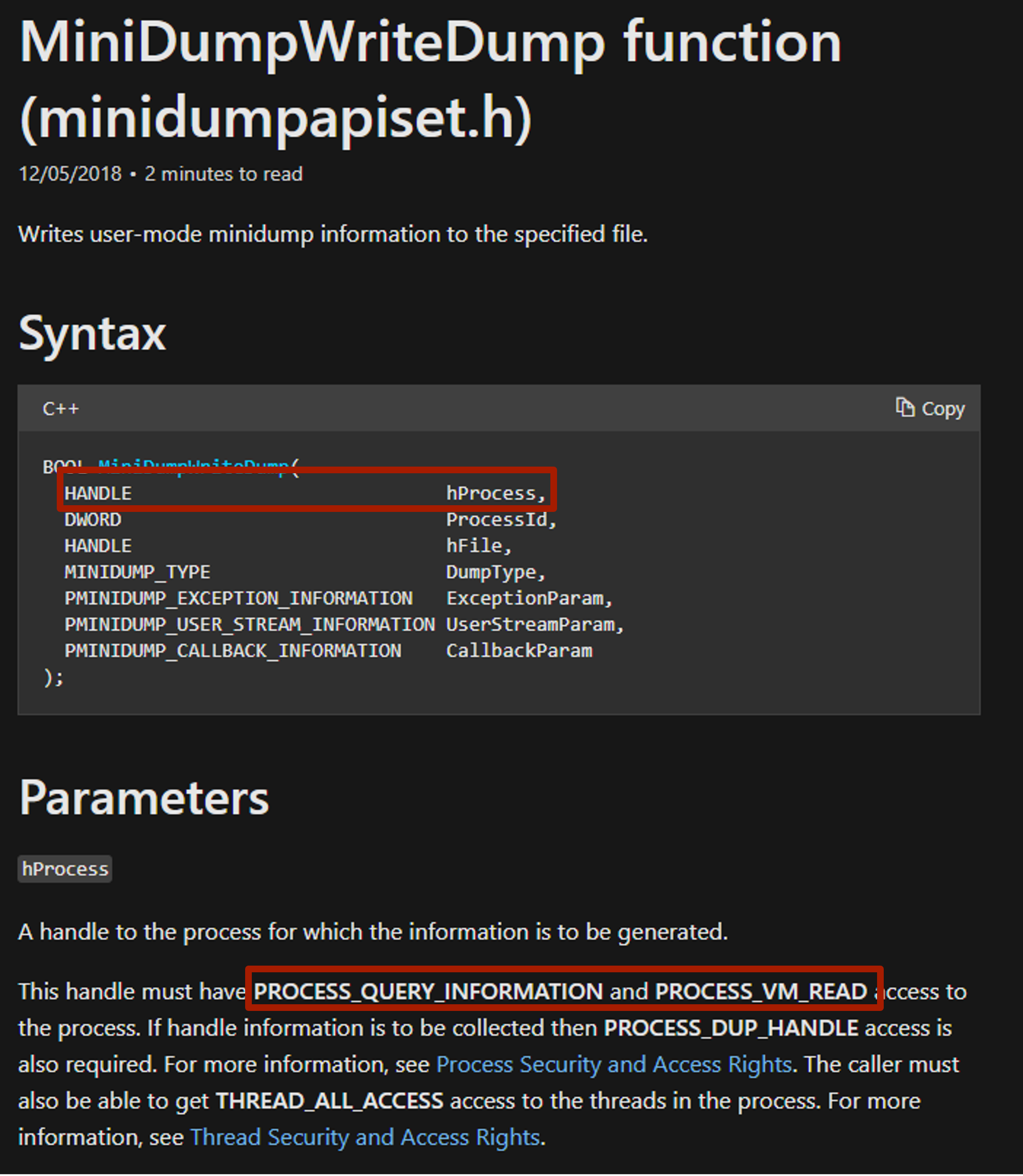
Task: Click the Syntax section heading
Action: (93, 333)
